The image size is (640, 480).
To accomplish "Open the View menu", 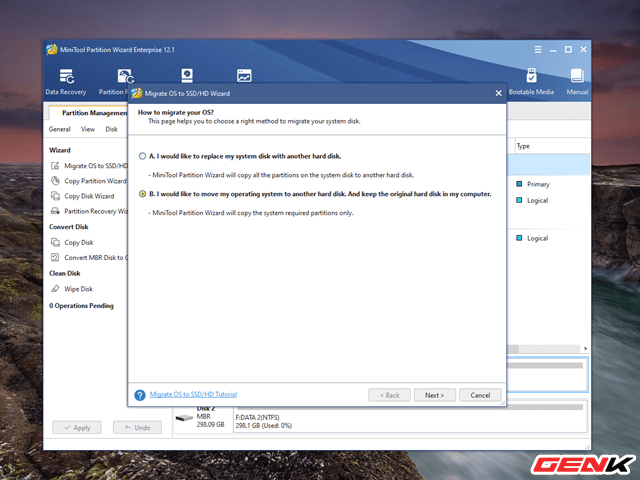I will [88, 129].
